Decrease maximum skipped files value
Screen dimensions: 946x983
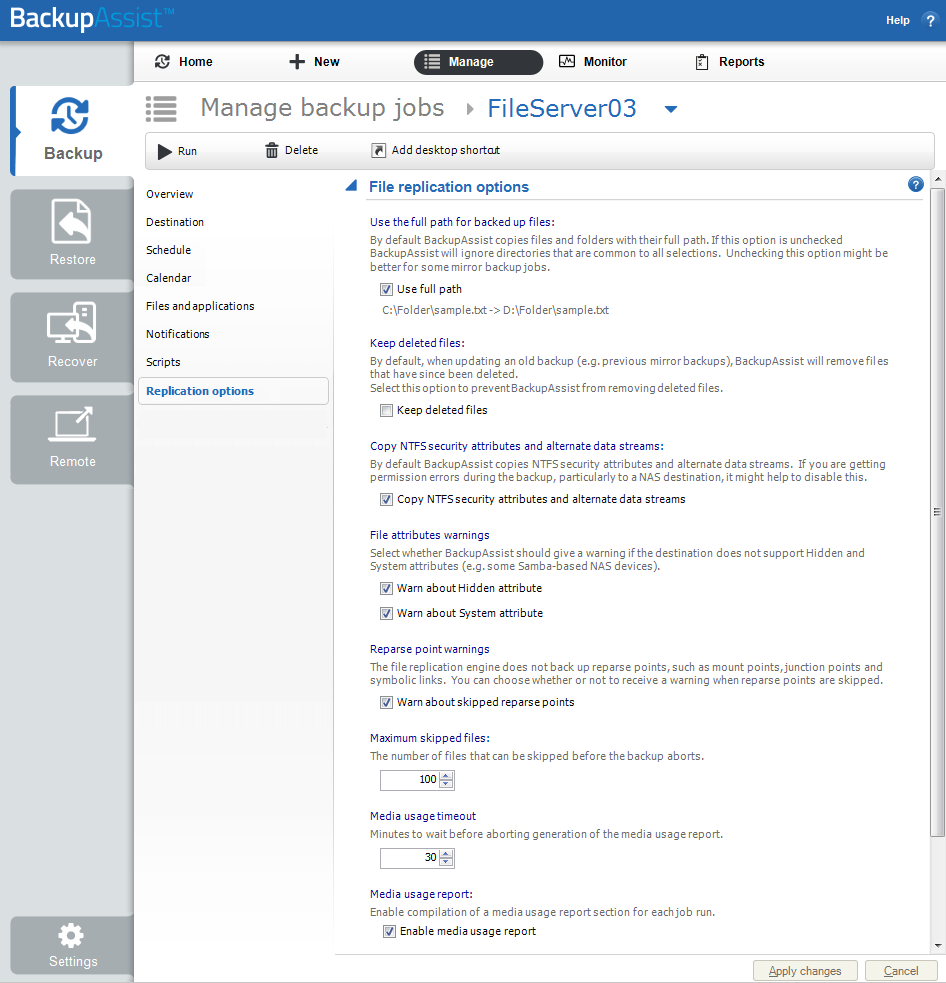coord(446,784)
